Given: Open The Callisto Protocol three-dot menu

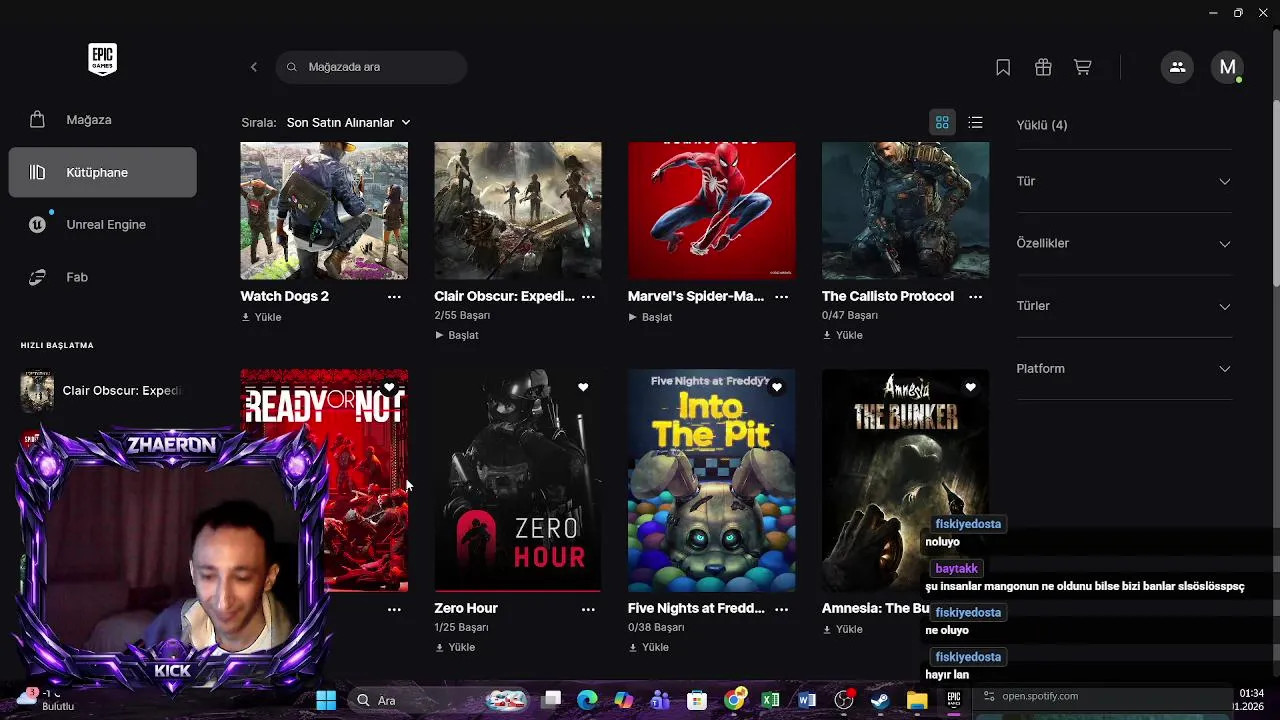Looking at the screenshot, I should [976, 297].
